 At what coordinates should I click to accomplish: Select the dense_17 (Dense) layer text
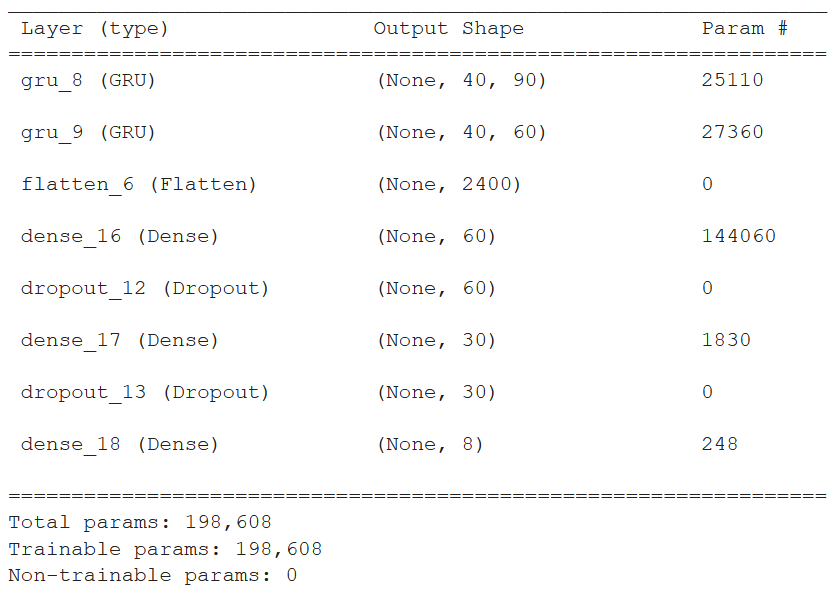(x=119, y=340)
